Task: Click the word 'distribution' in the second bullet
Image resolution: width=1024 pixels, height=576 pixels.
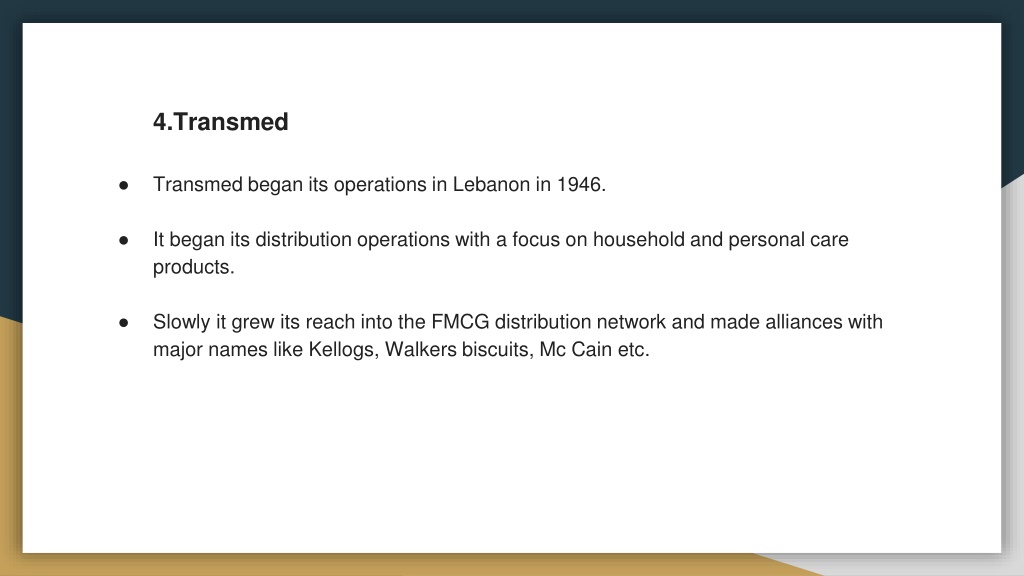Action: coord(303,240)
